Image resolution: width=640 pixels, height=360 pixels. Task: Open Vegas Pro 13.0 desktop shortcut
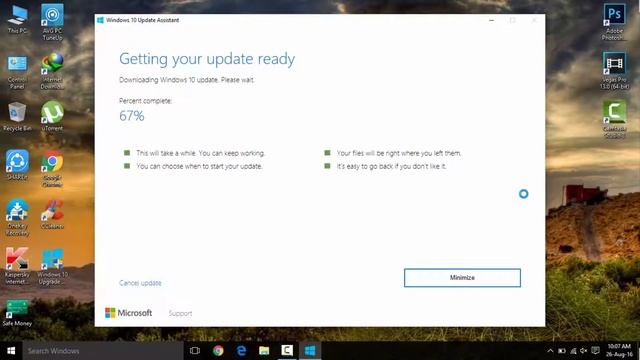tap(614, 70)
